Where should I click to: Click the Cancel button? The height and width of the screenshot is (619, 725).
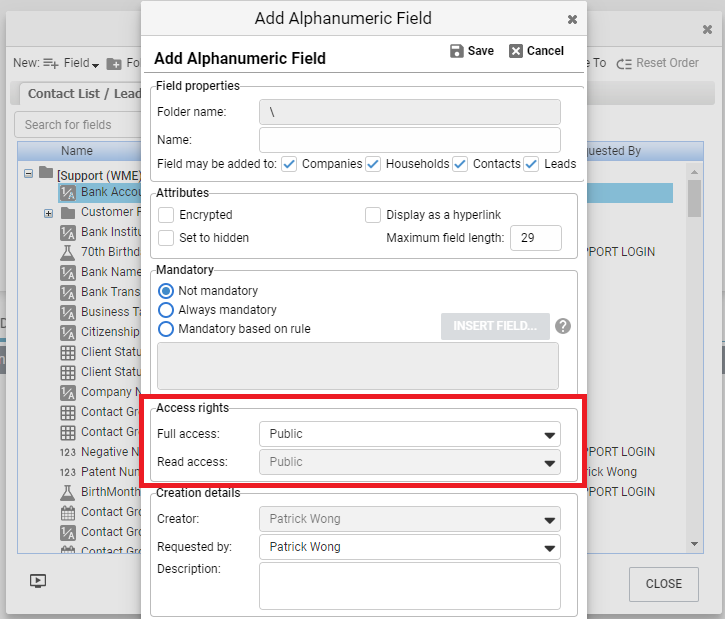(536, 51)
